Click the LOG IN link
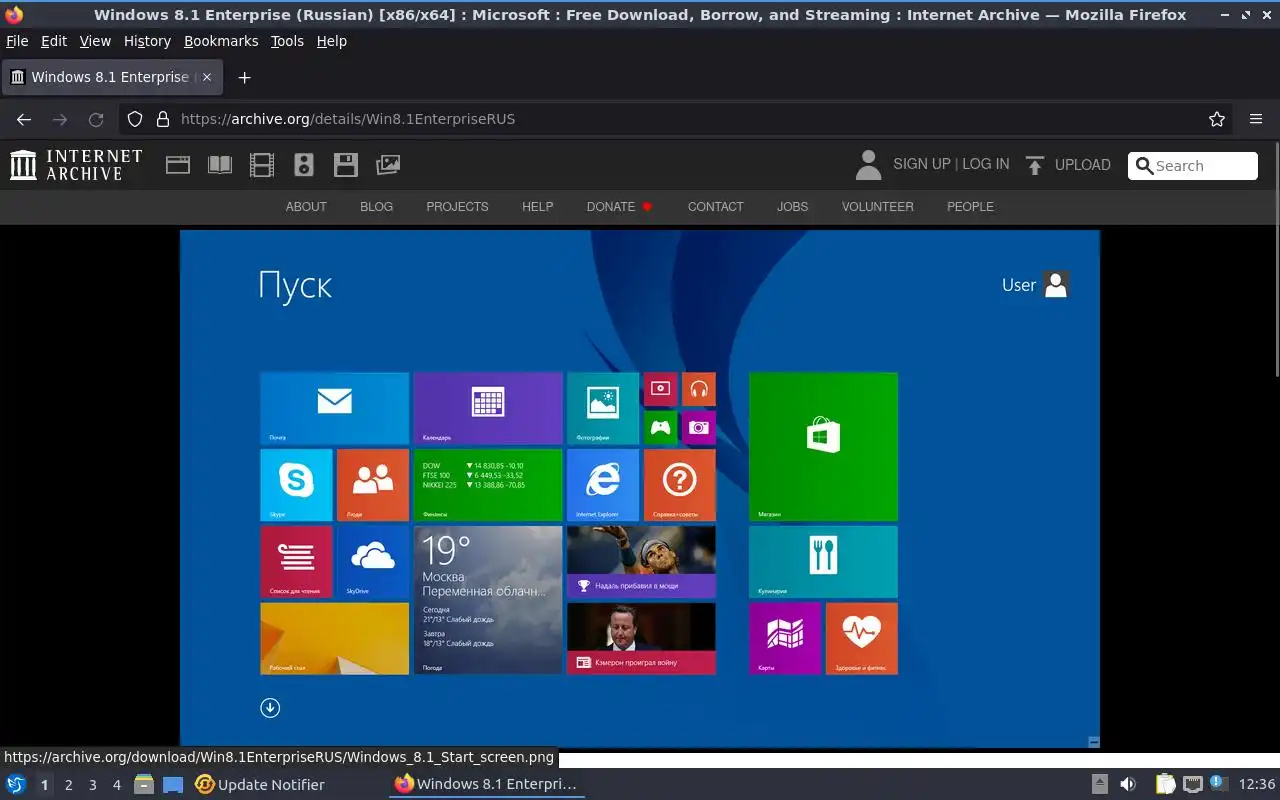 986,164
